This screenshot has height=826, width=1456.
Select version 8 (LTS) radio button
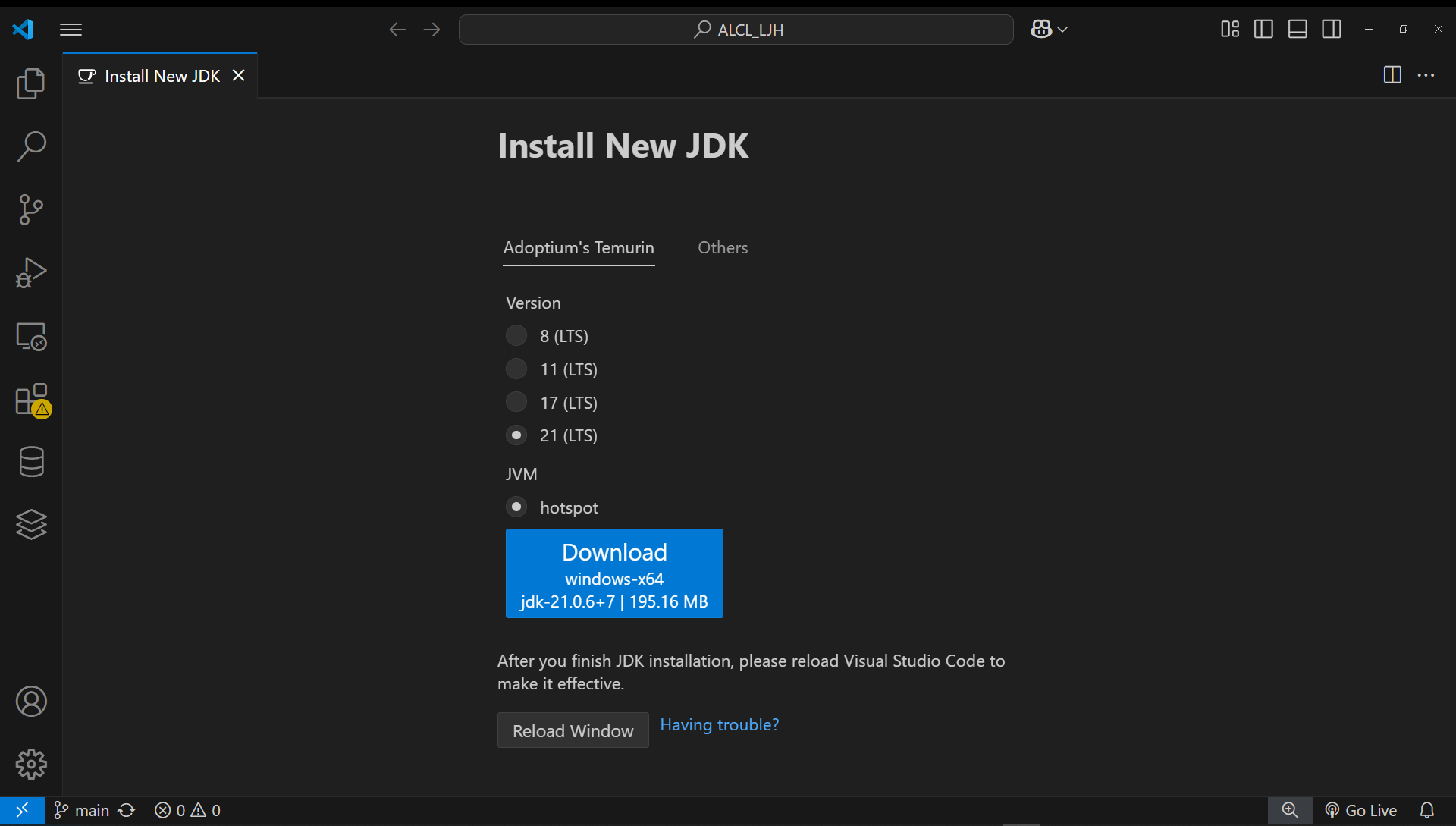click(x=516, y=335)
